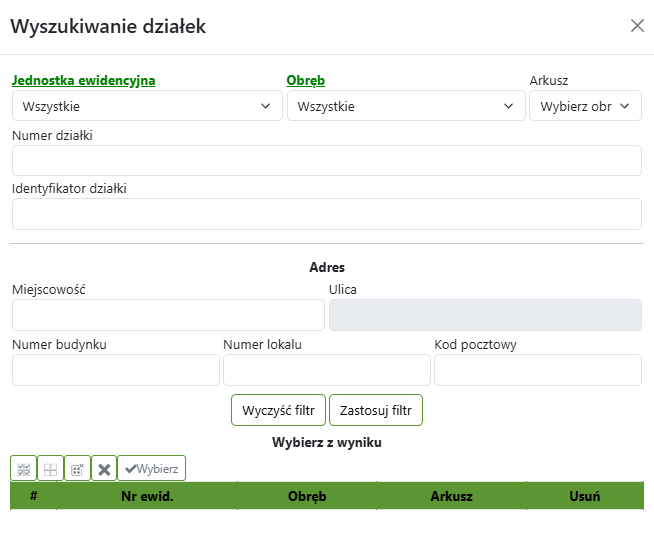This screenshot has width=654, height=534.
Task: Click the Obręb green label link
Action: pos(306,81)
